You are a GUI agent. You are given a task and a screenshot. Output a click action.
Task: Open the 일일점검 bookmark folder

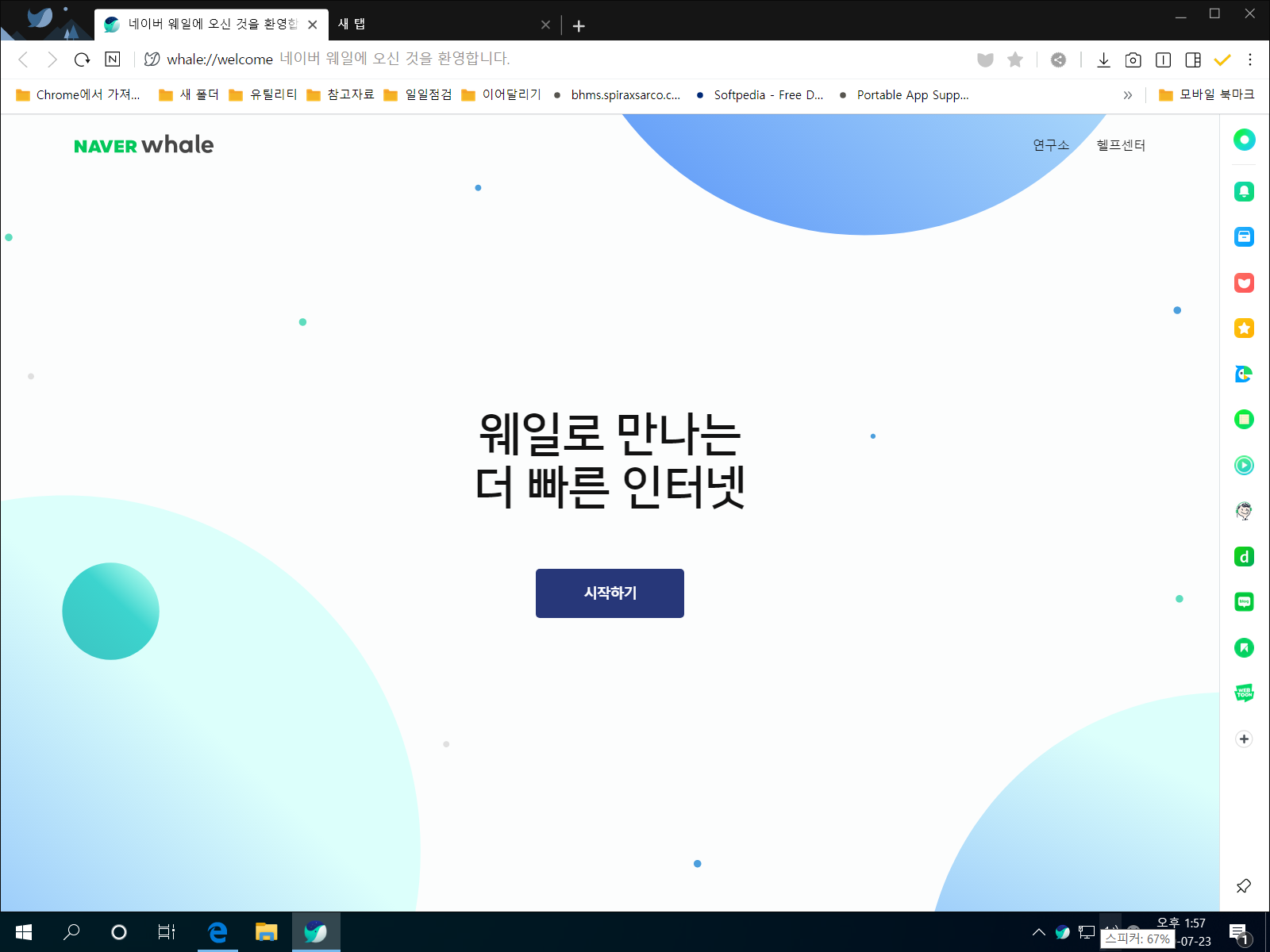[x=418, y=95]
